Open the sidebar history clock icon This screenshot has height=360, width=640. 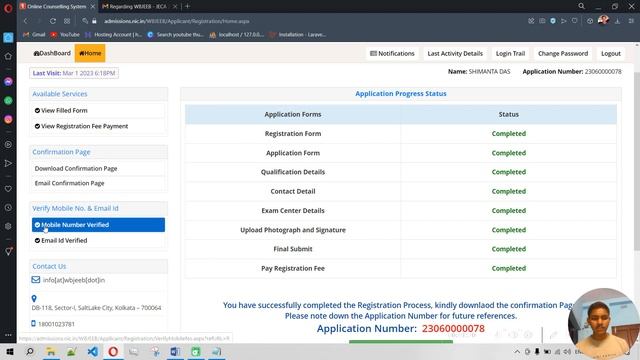point(8,208)
